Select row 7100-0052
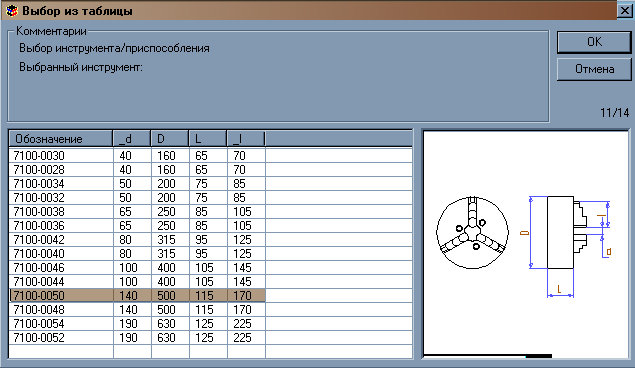This screenshot has height=368, width=635. [137, 338]
